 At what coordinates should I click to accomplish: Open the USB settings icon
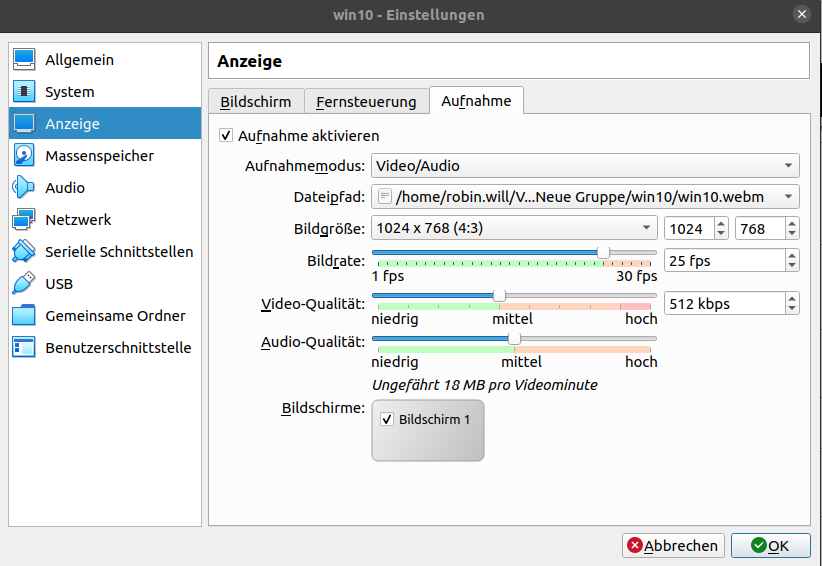click(24, 284)
